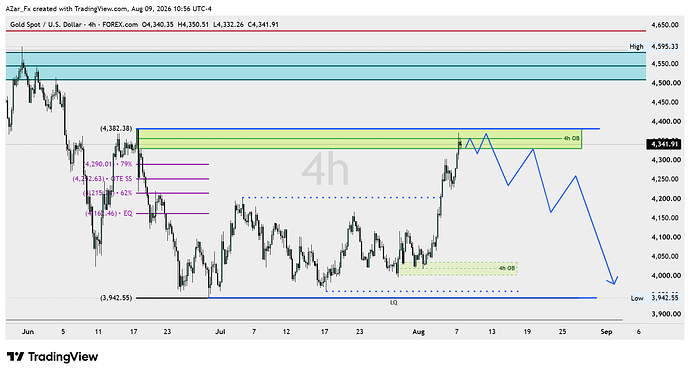Click the 4h OB label in the upper order block
The height and width of the screenshot is (374, 690).
click(x=571, y=138)
